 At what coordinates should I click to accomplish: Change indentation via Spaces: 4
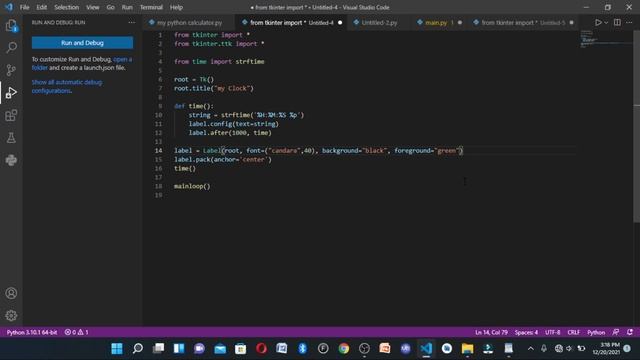526,332
